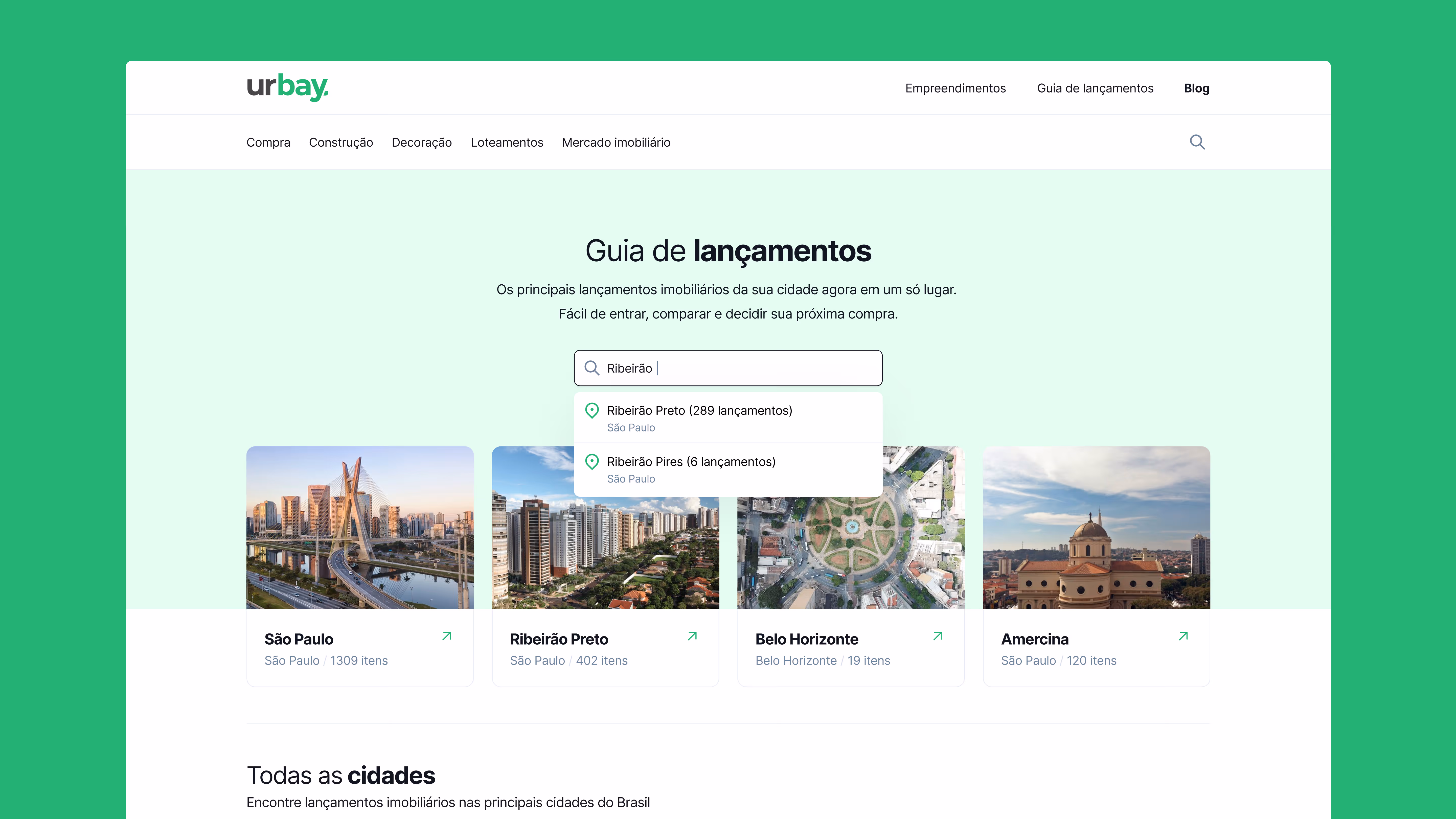This screenshot has height=819, width=1456.
Task: Click the location pin beside Ribeirão Pires suggestion
Action: [x=592, y=462]
